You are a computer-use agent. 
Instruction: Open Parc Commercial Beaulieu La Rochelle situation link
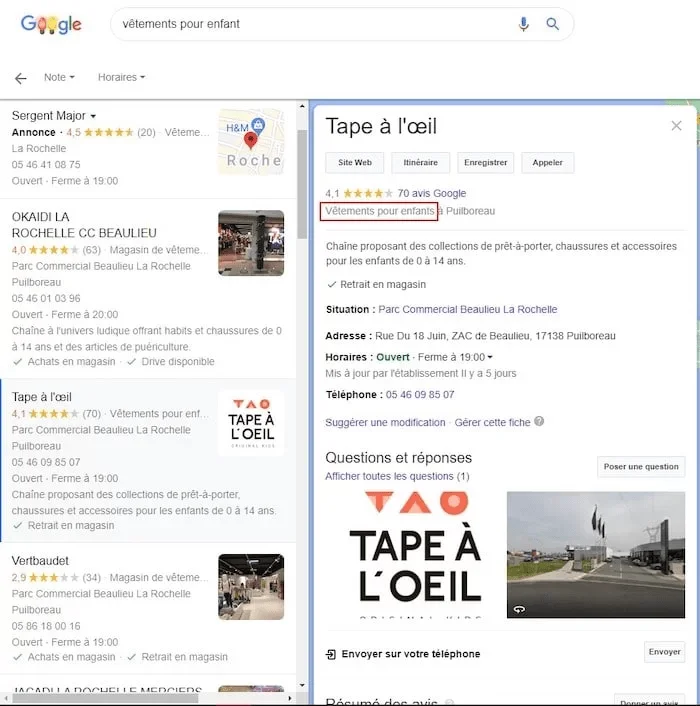[x=468, y=309]
